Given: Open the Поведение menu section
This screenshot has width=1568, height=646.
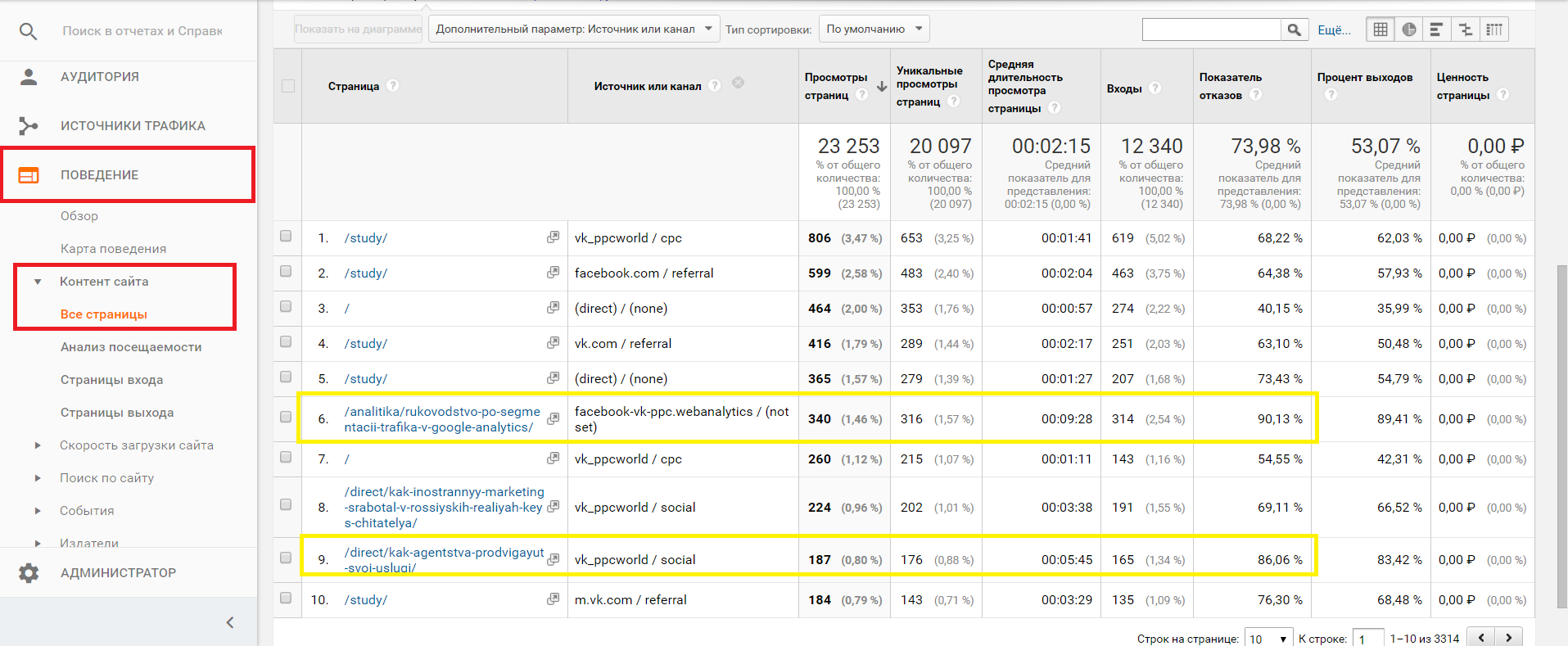Looking at the screenshot, I should coord(99,174).
